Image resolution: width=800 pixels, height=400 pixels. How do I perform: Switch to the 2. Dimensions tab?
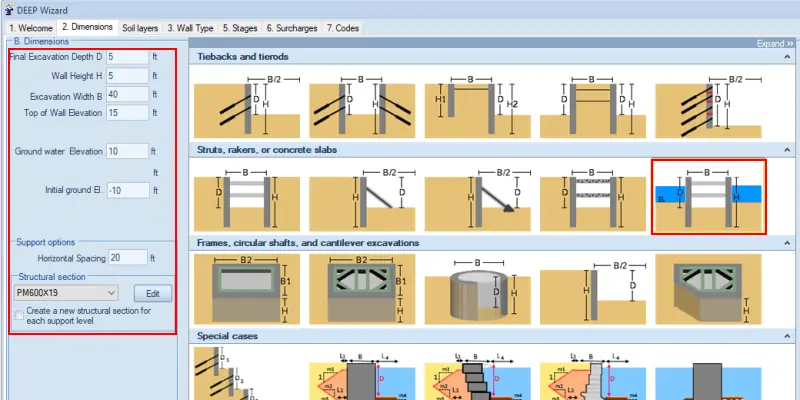coord(87,27)
